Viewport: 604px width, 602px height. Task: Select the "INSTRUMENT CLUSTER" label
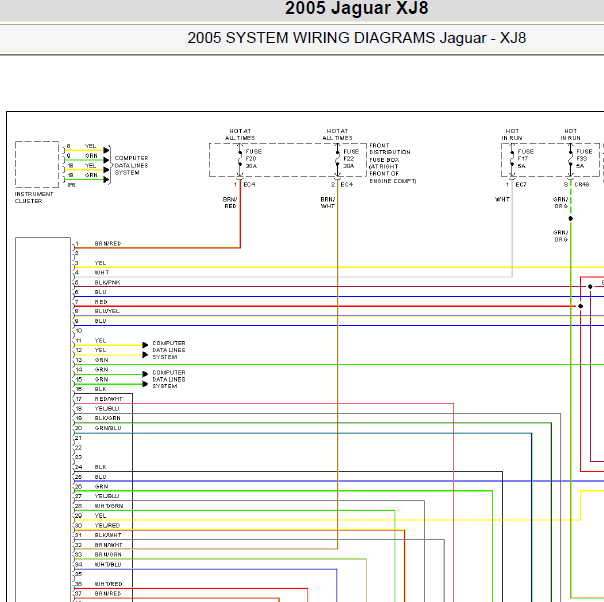[34, 198]
